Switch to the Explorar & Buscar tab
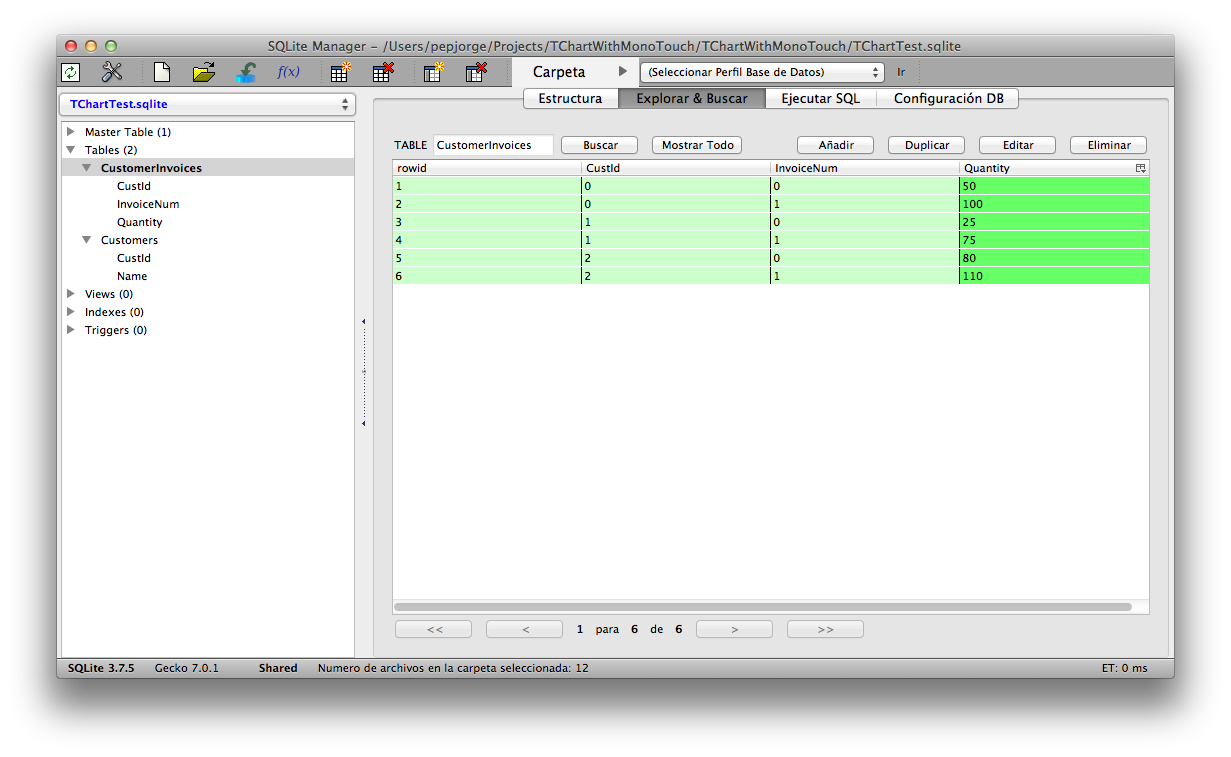Screen dimensions: 1231x757 pos(692,98)
